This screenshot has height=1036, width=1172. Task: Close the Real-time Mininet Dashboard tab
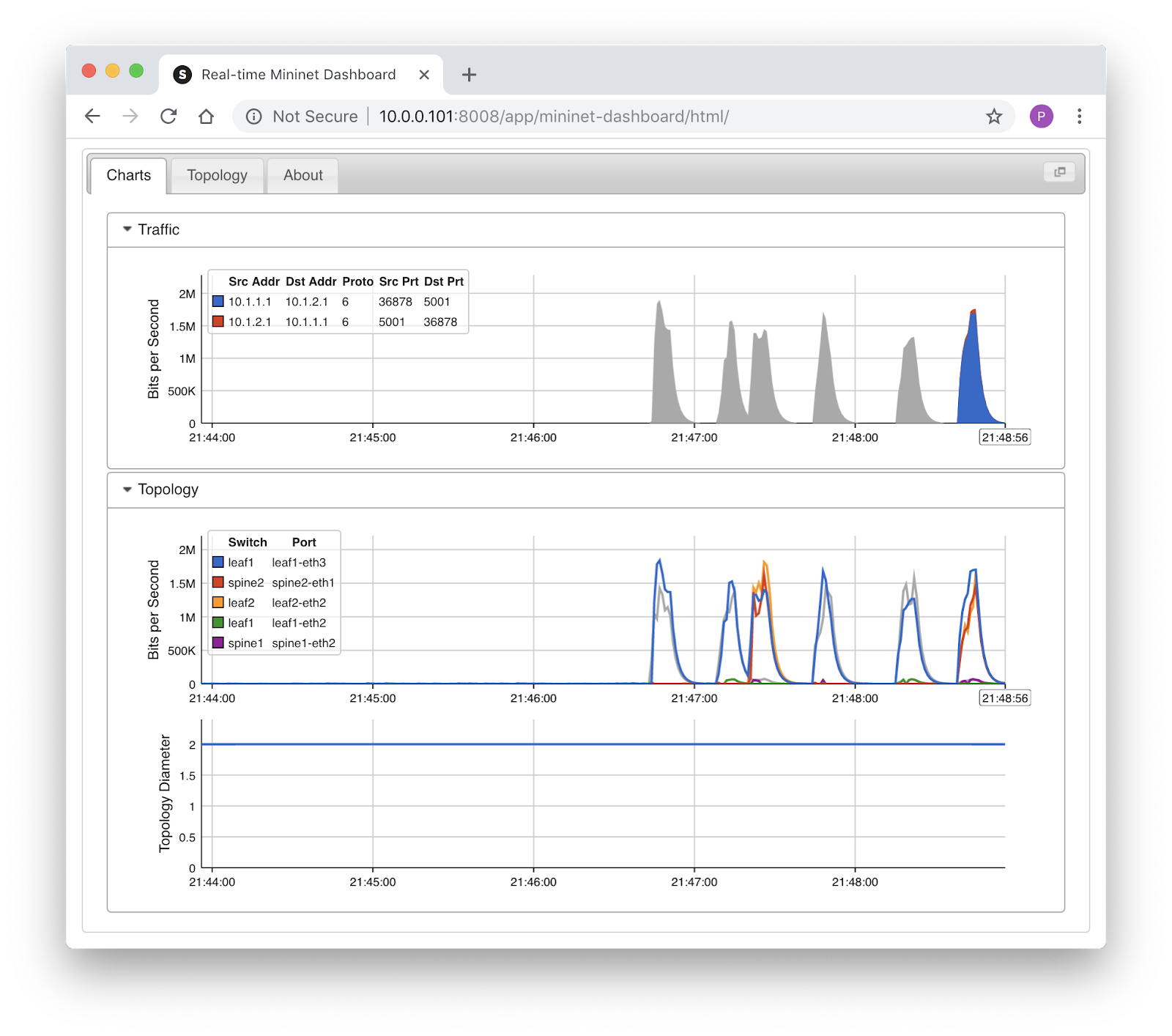[424, 75]
